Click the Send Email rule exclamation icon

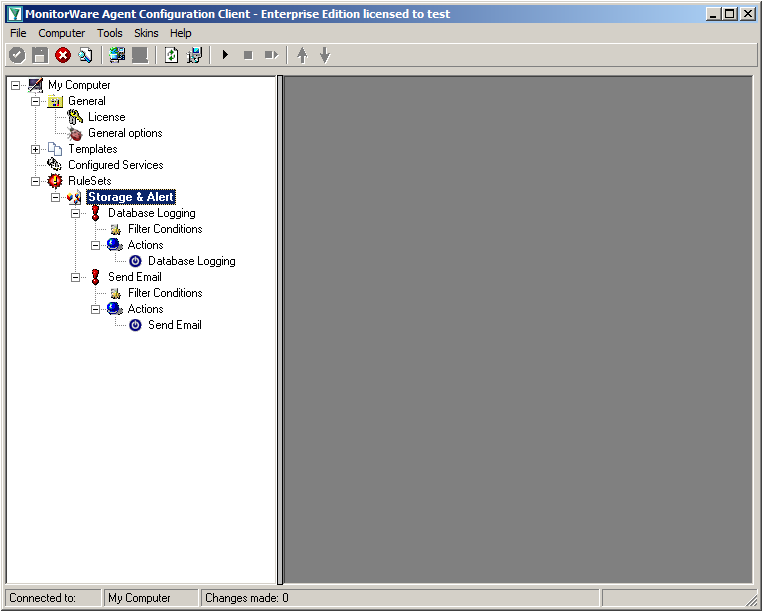[95, 277]
